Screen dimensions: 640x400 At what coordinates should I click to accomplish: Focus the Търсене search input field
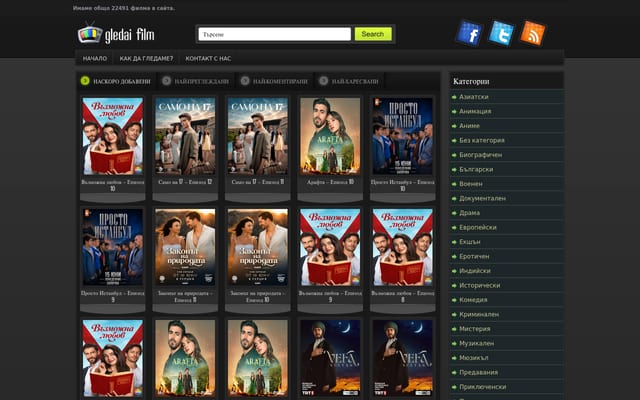click(x=274, y=34)
